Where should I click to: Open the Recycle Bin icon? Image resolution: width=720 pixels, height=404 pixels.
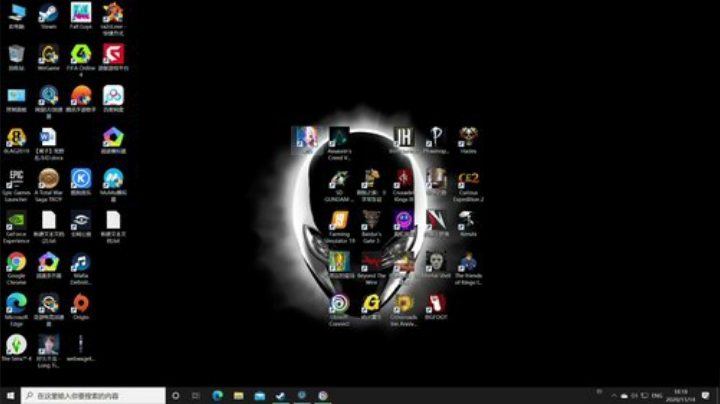coord(16,58)
